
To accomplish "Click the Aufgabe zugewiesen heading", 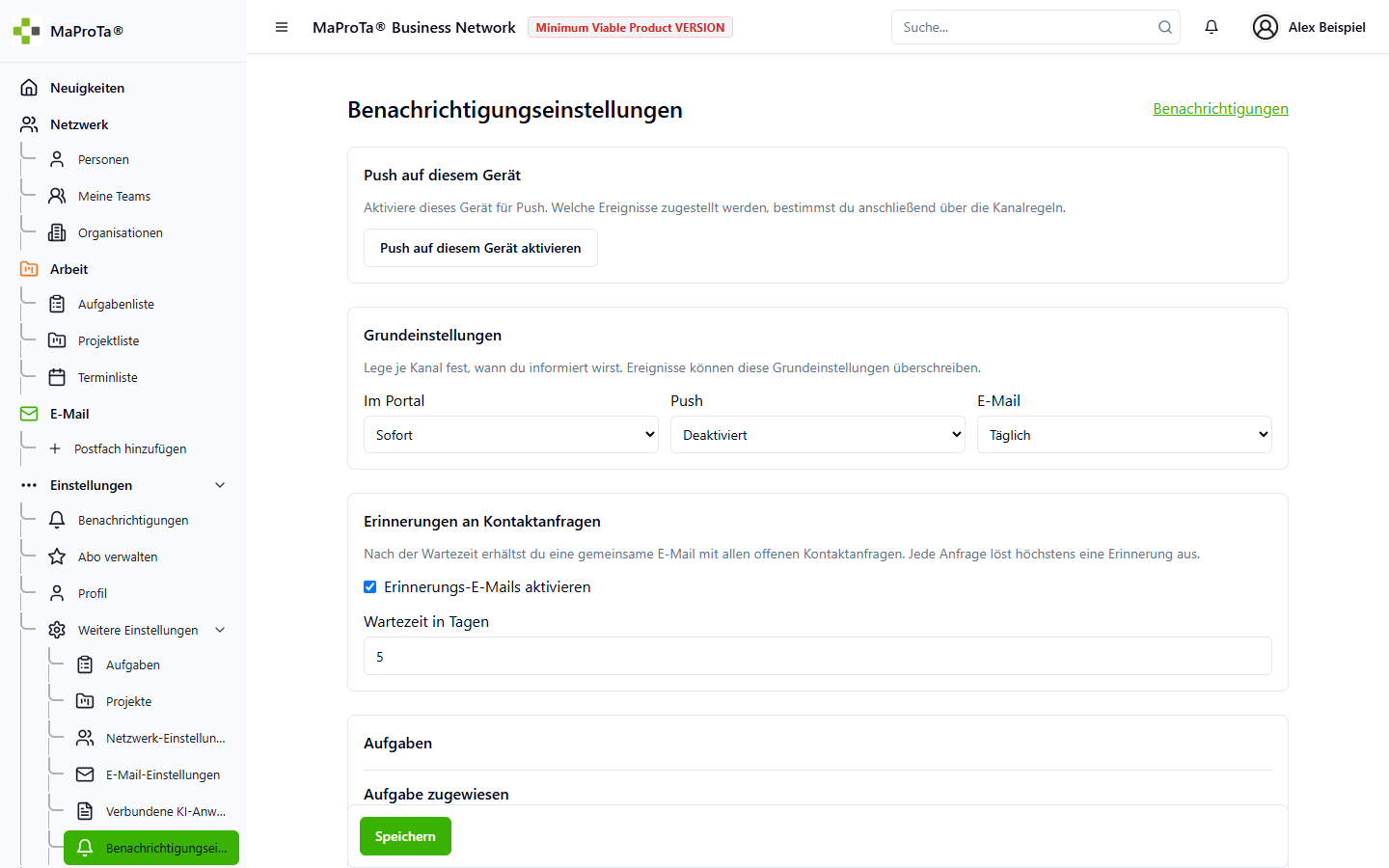I will (x=436, y=794).
